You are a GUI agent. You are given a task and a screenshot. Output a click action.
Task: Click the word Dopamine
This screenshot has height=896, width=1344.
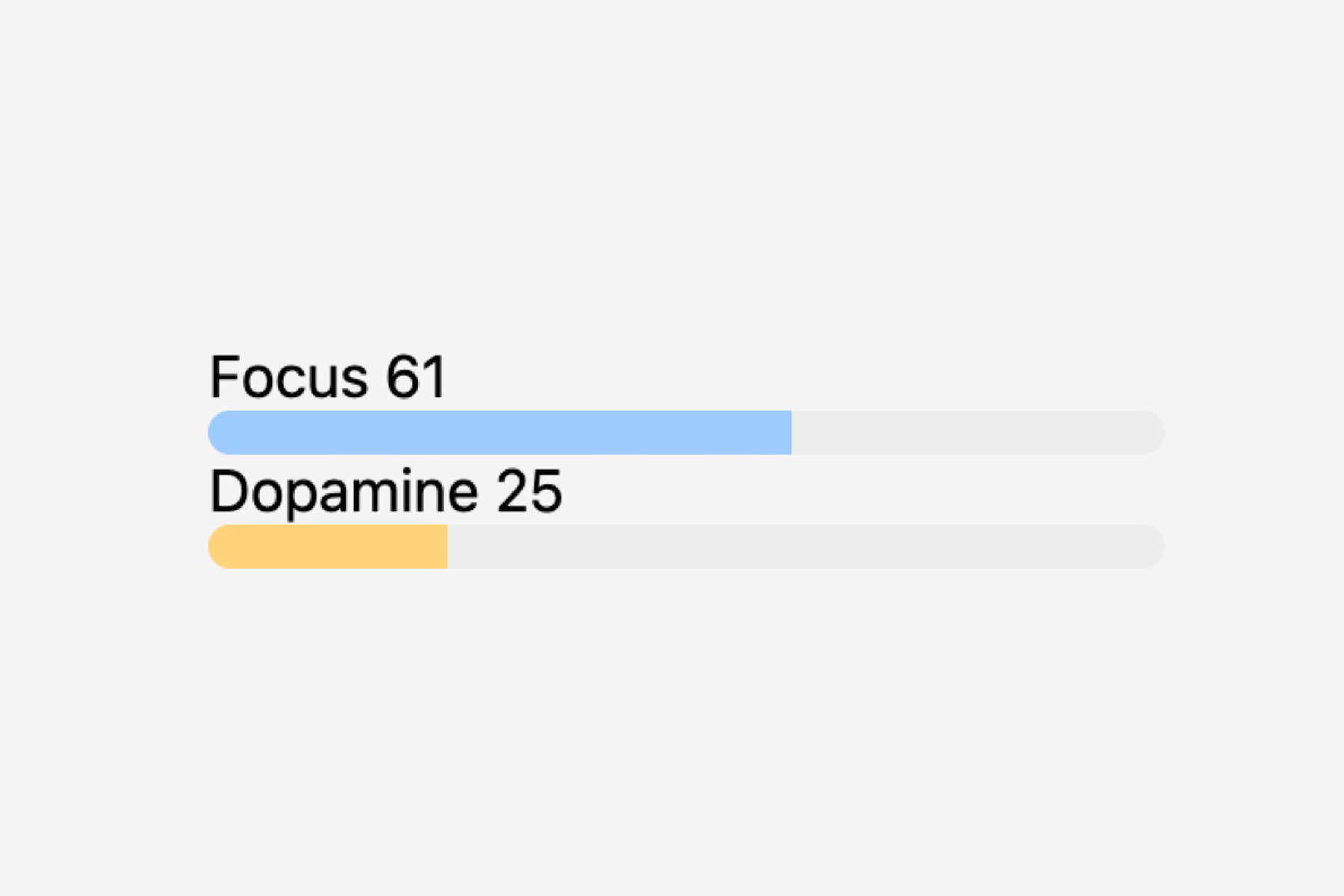click(344, 491)
